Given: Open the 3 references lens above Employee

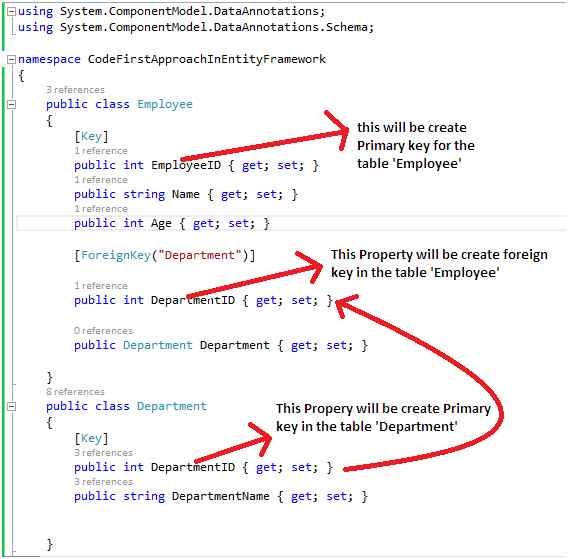Looking at the screenshot, I should pos(75,90).
